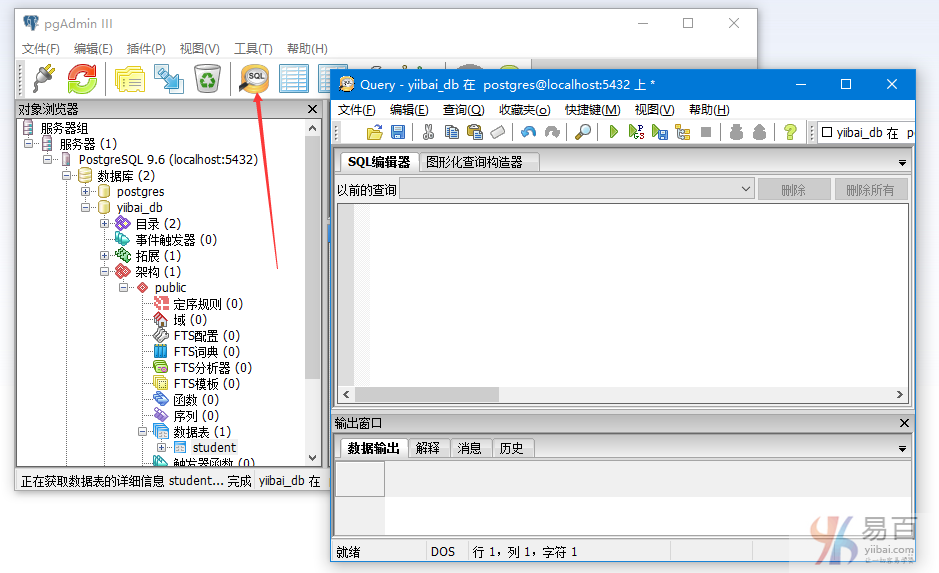Open the previous queries dropdown
The width and height of the screenshot is (939, 573).
(746, 189)
